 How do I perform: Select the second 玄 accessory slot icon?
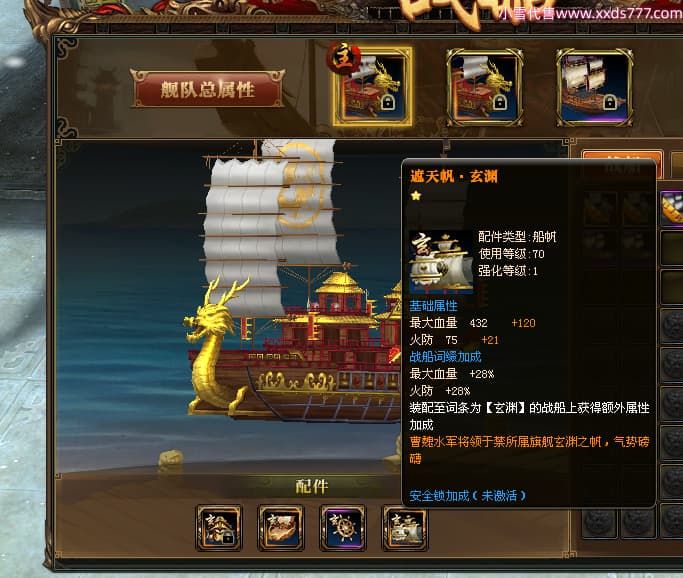tap(281, 528)
